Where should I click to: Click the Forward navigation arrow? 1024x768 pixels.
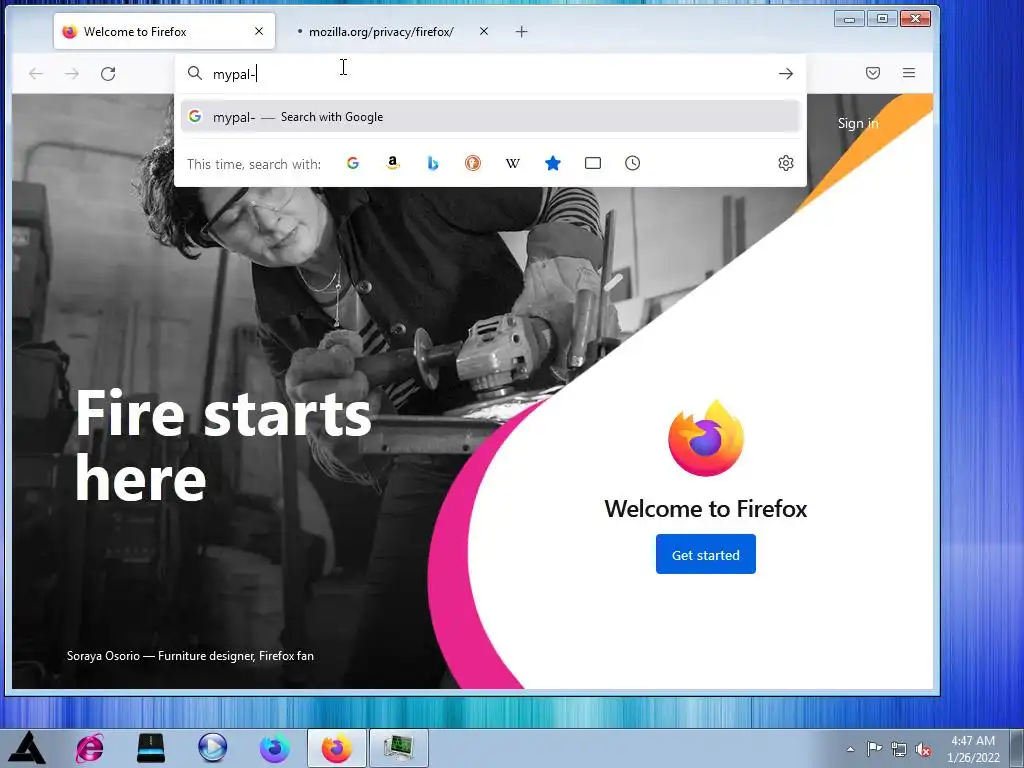[72, 74]
